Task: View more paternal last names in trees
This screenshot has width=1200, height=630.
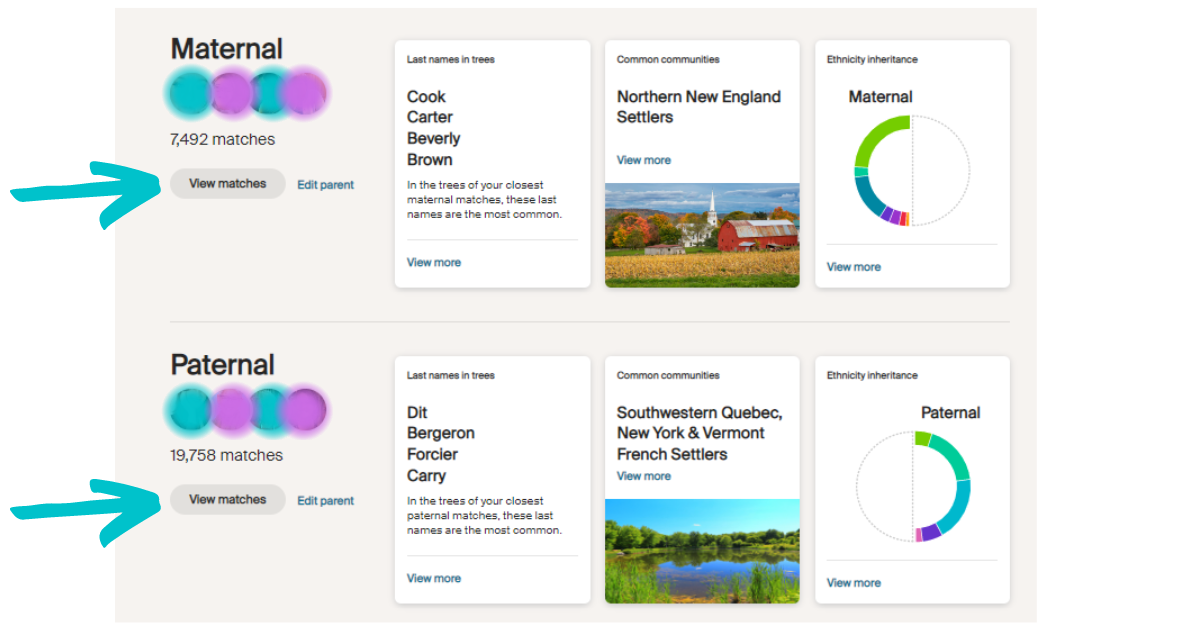Action: click(434, 578)
